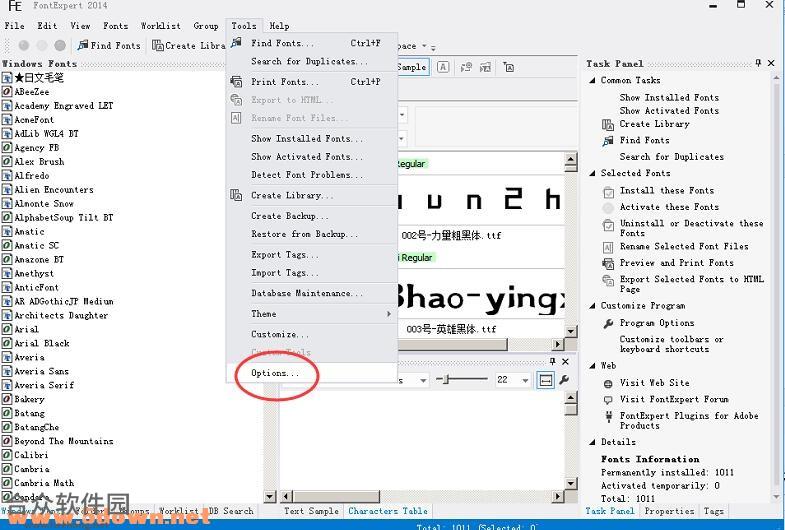Click the Sample view button
This screenshot has height=530, width=785.
coord(413,67)
